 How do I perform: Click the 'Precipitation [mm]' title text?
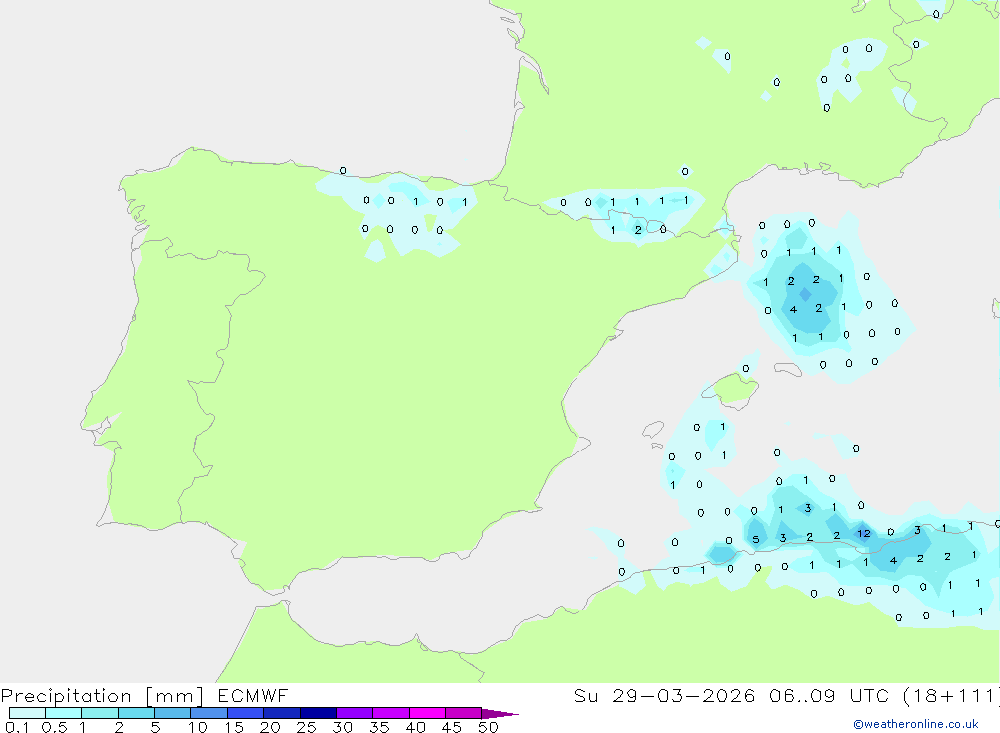(x=102, y=696)
